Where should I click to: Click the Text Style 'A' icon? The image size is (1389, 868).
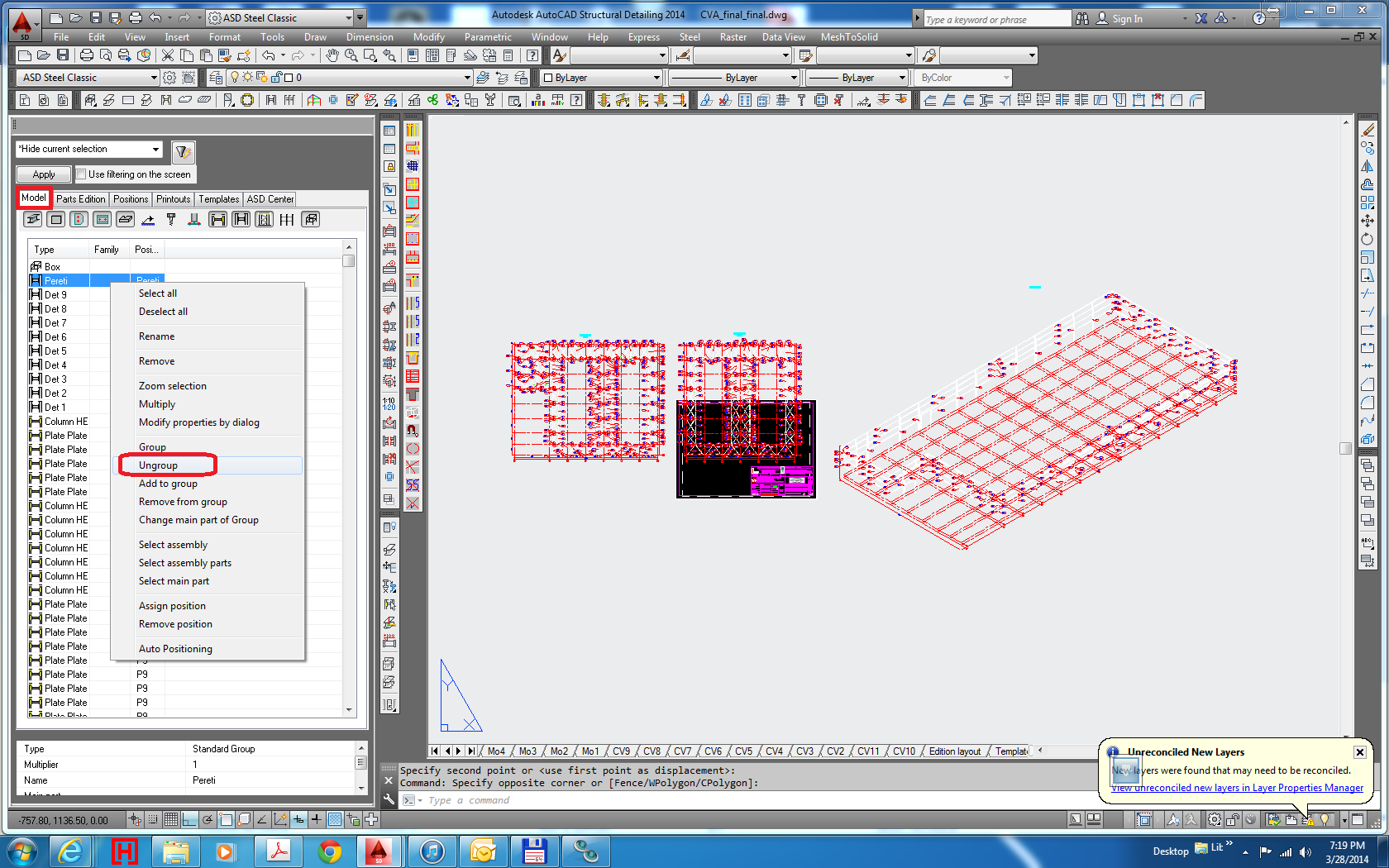click(560, 55)
